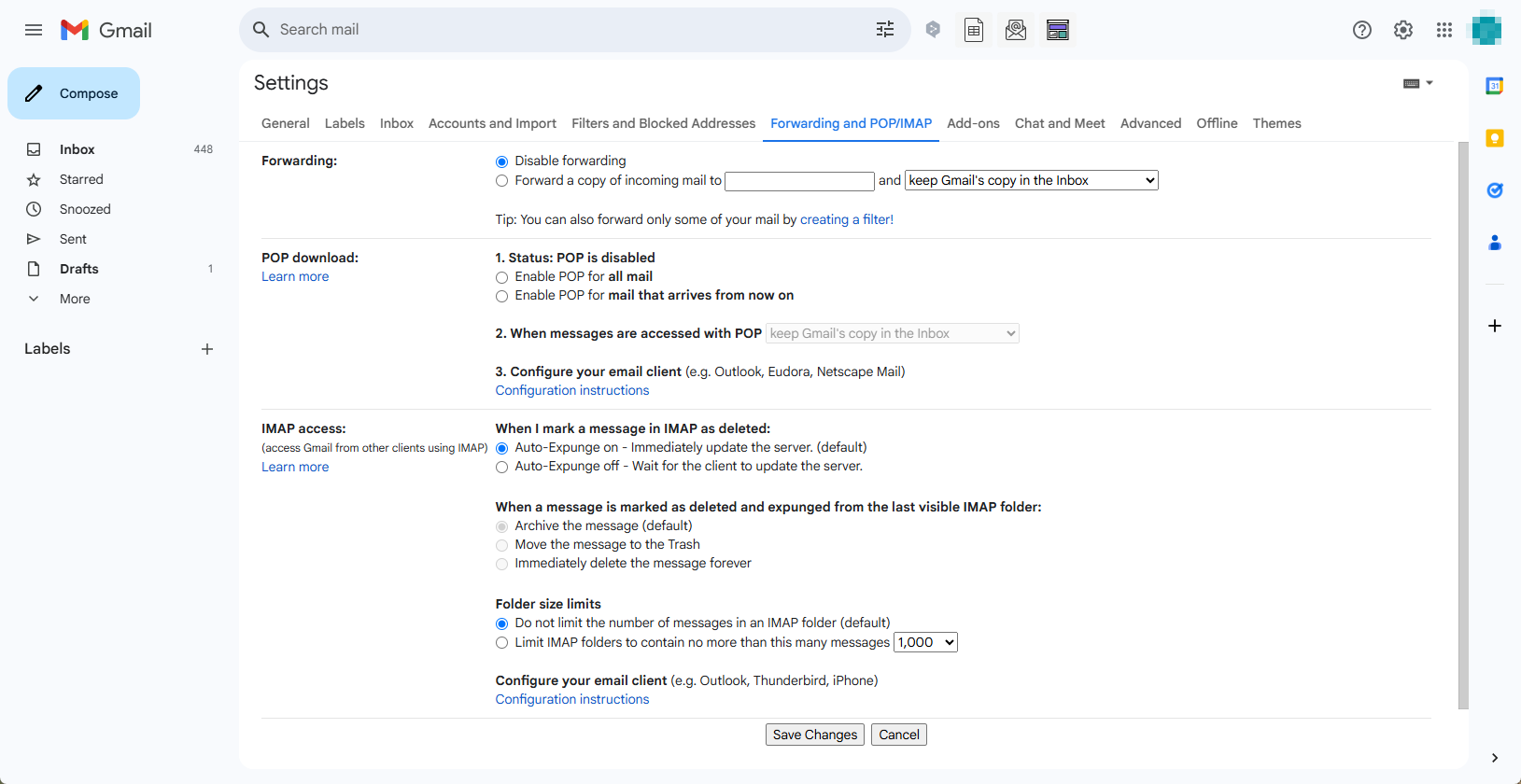Select Forward a copy of incoming mail

501,181
